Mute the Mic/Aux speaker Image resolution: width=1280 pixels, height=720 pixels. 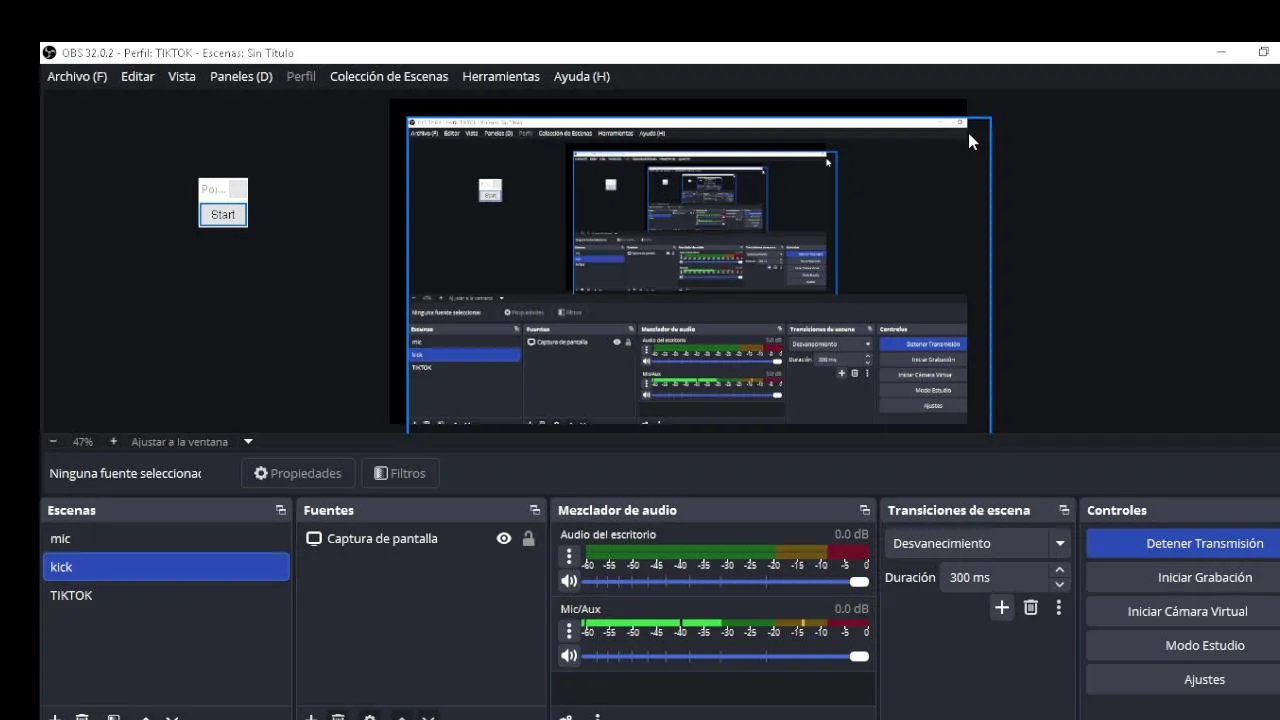point(569,656)
